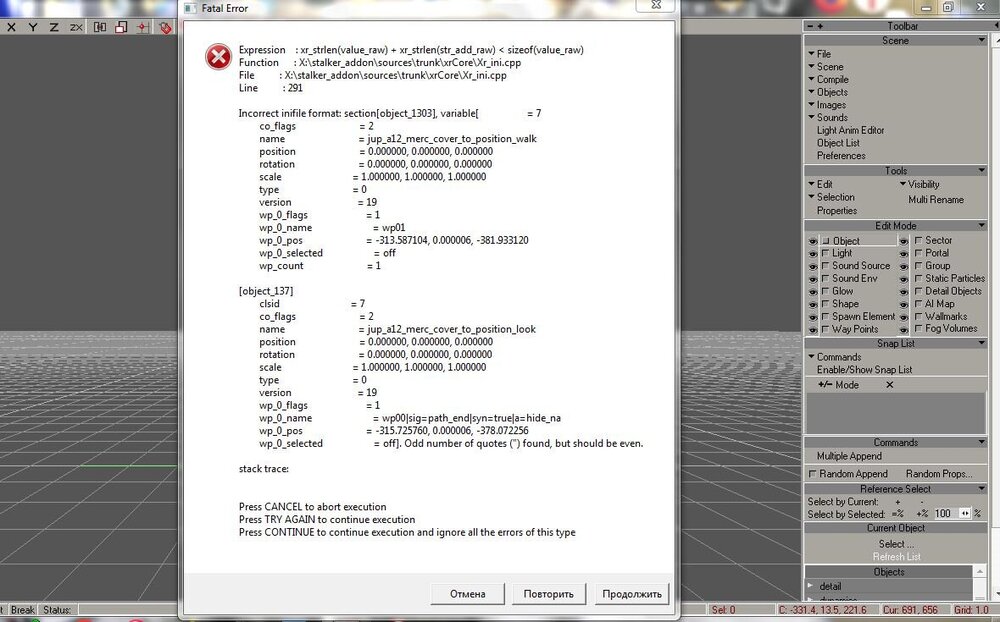Check the AI Map edit mode
The image size is (1000, 622).
[x=919, y=304]
